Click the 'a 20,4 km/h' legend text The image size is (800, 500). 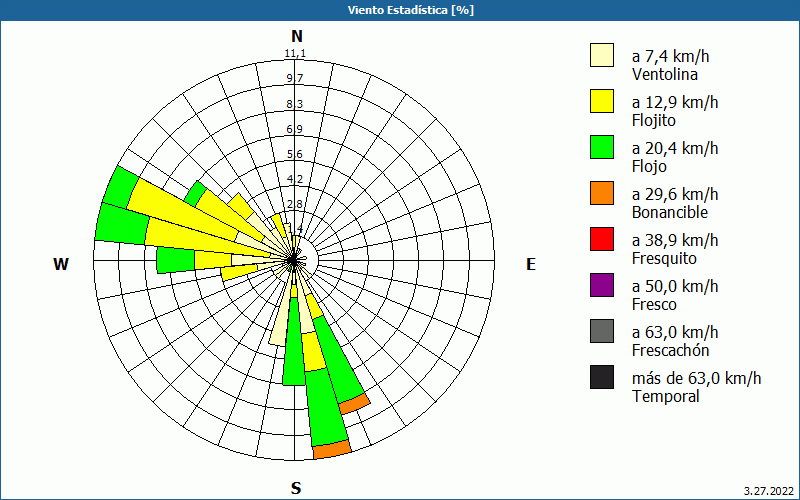[x=675, y=148]
